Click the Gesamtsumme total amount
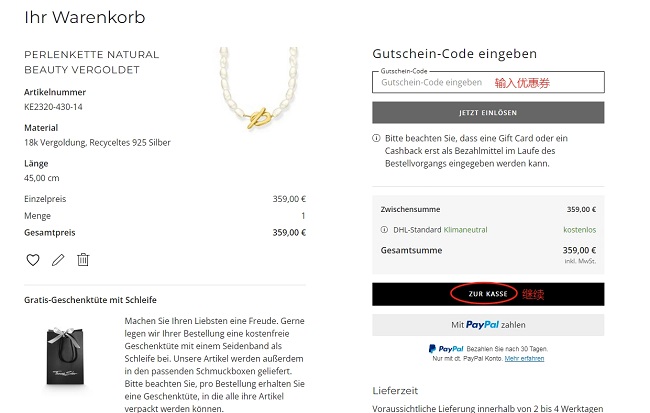This screenshot has width=650, height=413. (579, 250)
